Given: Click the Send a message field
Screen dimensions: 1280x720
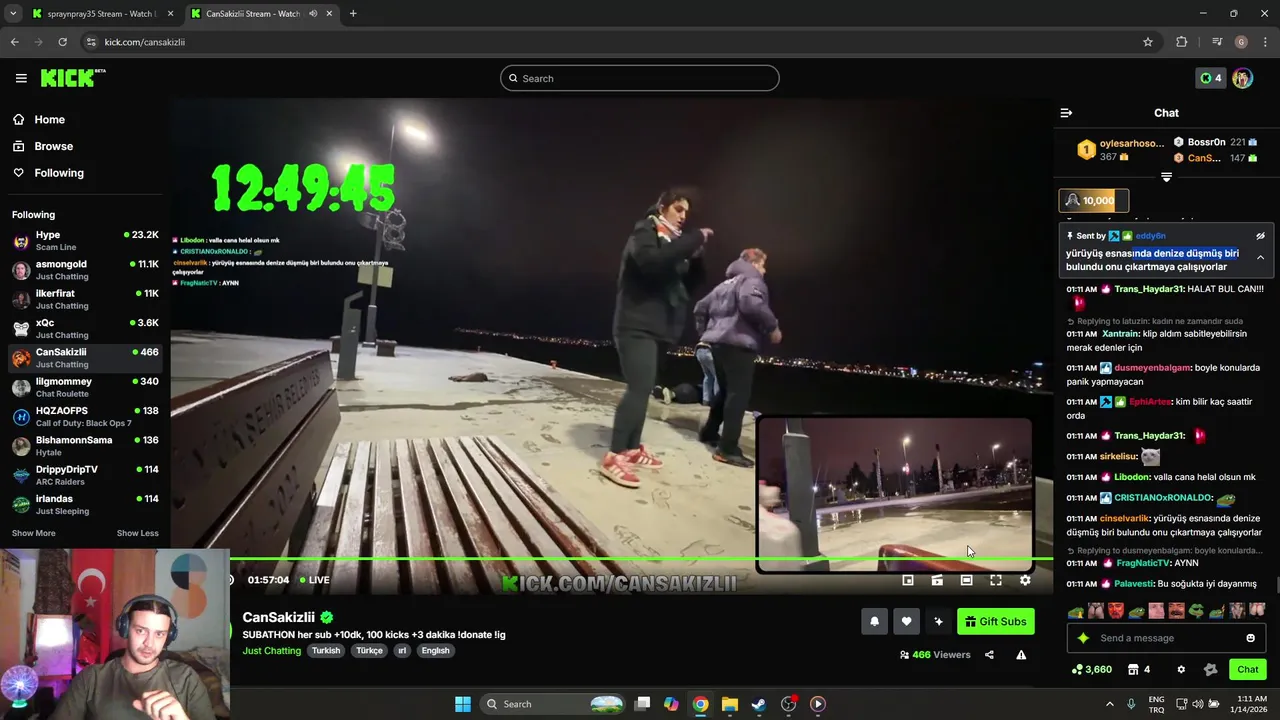Looking at the screenshot, I should point(1166,638).
